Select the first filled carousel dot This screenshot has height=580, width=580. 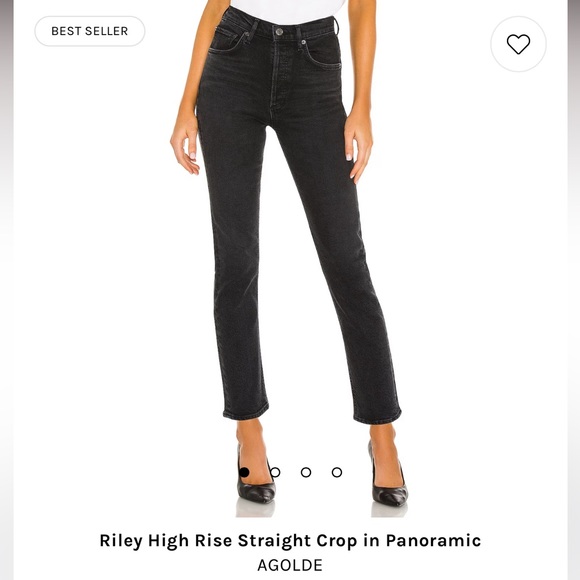pyautogui.click(x=244, y=472)
